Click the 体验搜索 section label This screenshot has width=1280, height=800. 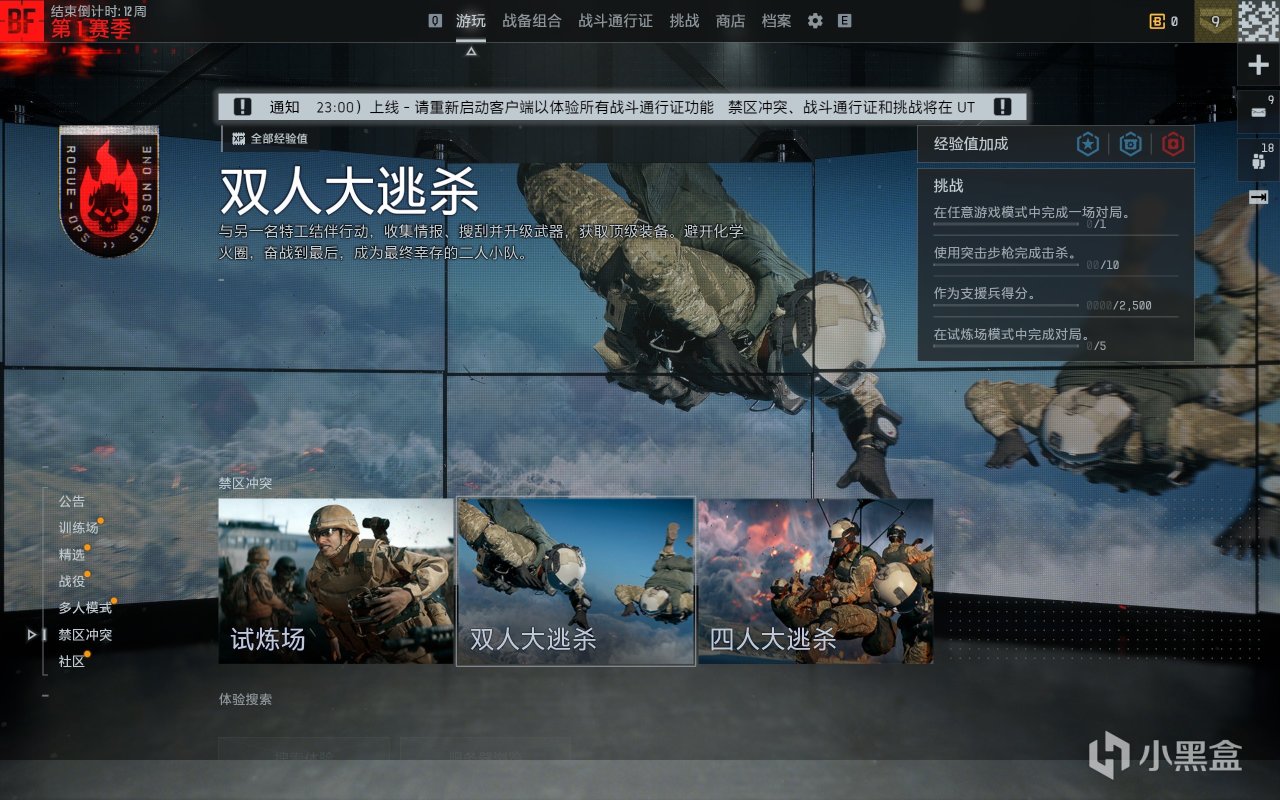245,699
